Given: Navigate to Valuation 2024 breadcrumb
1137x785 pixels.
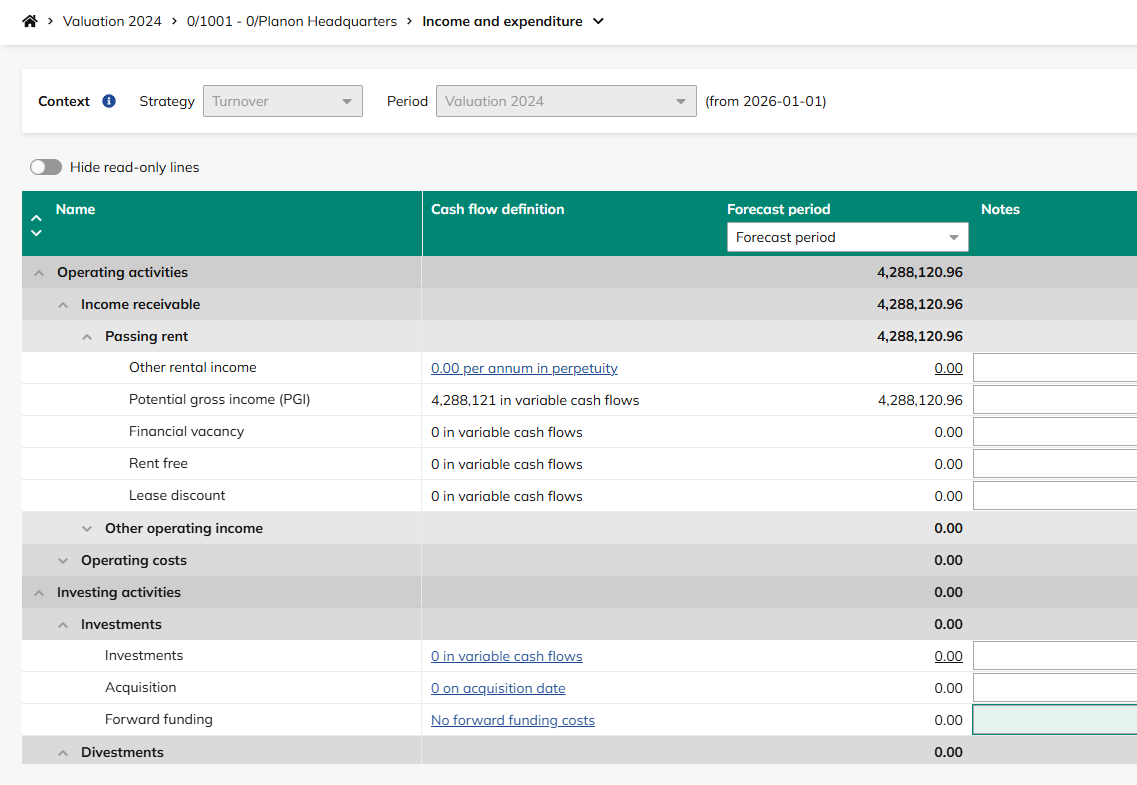Looking at the screenshot, I should tap(112, 21).
